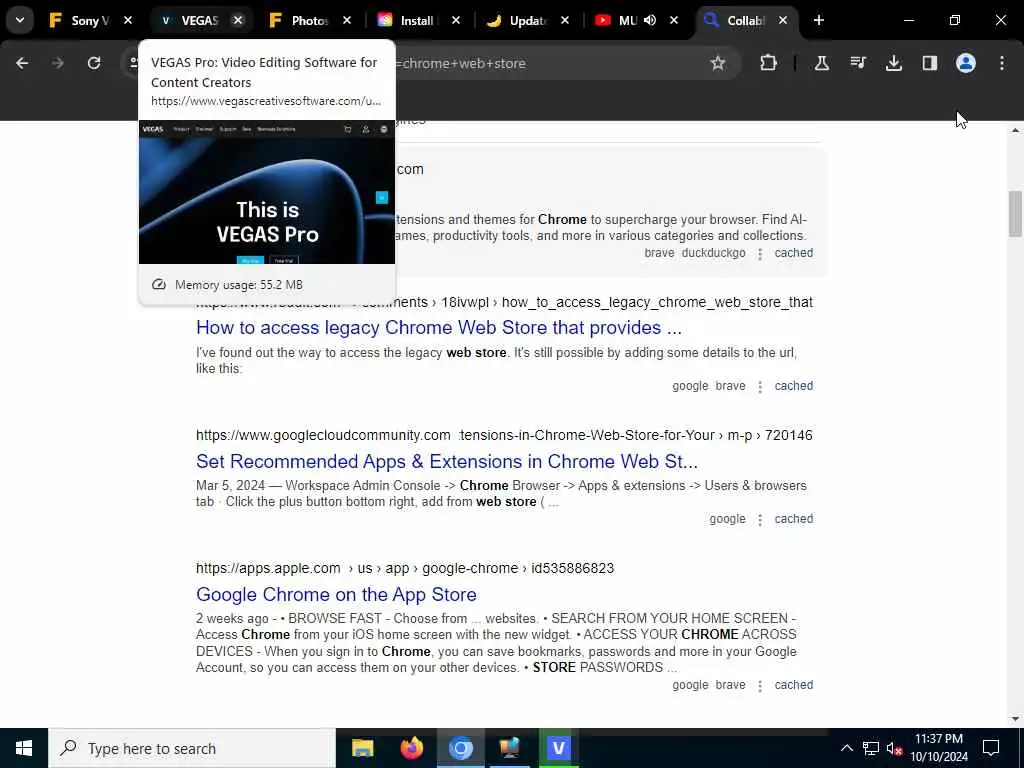Show hidden system tray icons
This screenshot has height=768, width=1024.
(x=846, y=748)
